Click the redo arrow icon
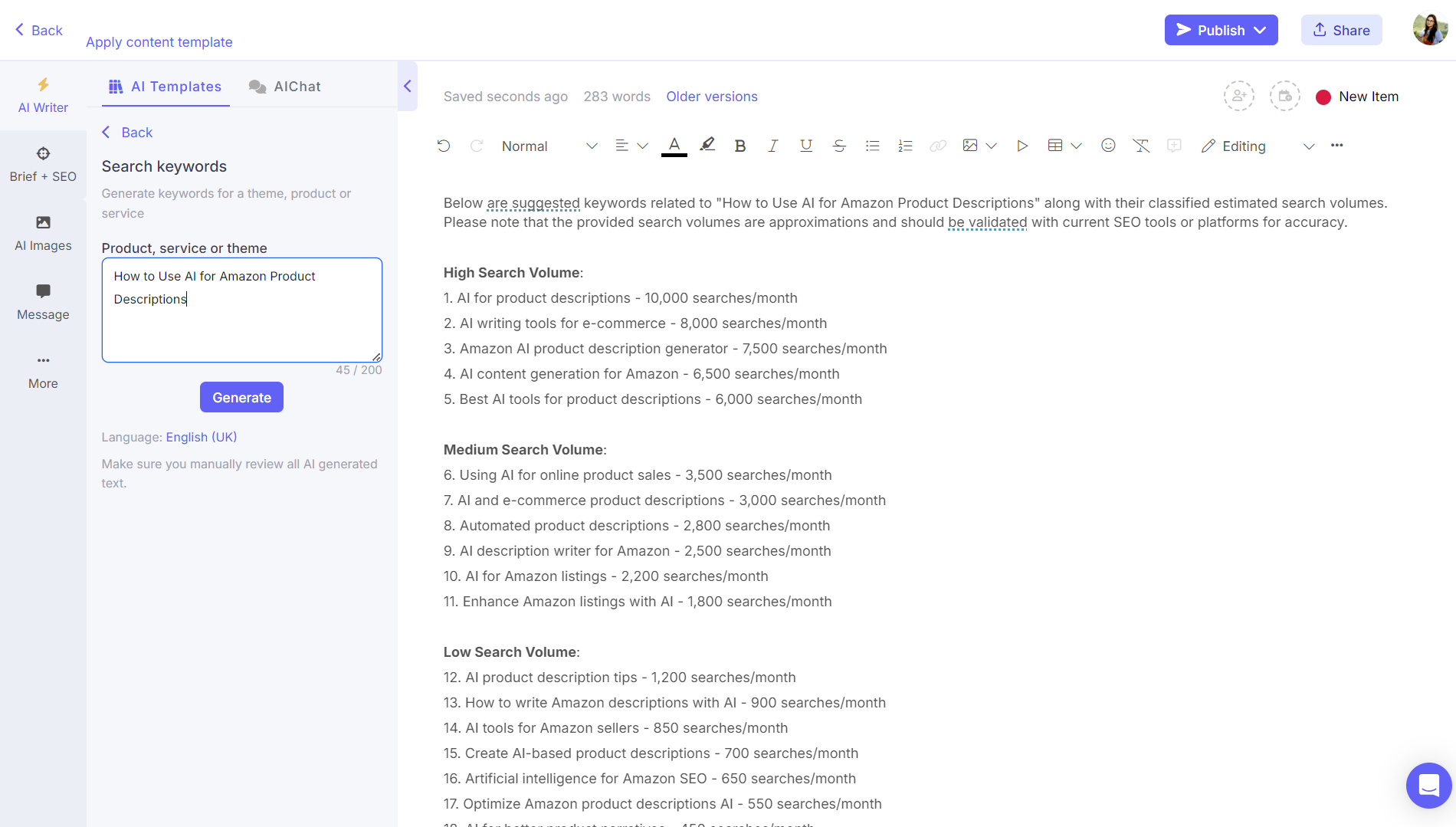The image size is (1456, 827). pos(477,146)
